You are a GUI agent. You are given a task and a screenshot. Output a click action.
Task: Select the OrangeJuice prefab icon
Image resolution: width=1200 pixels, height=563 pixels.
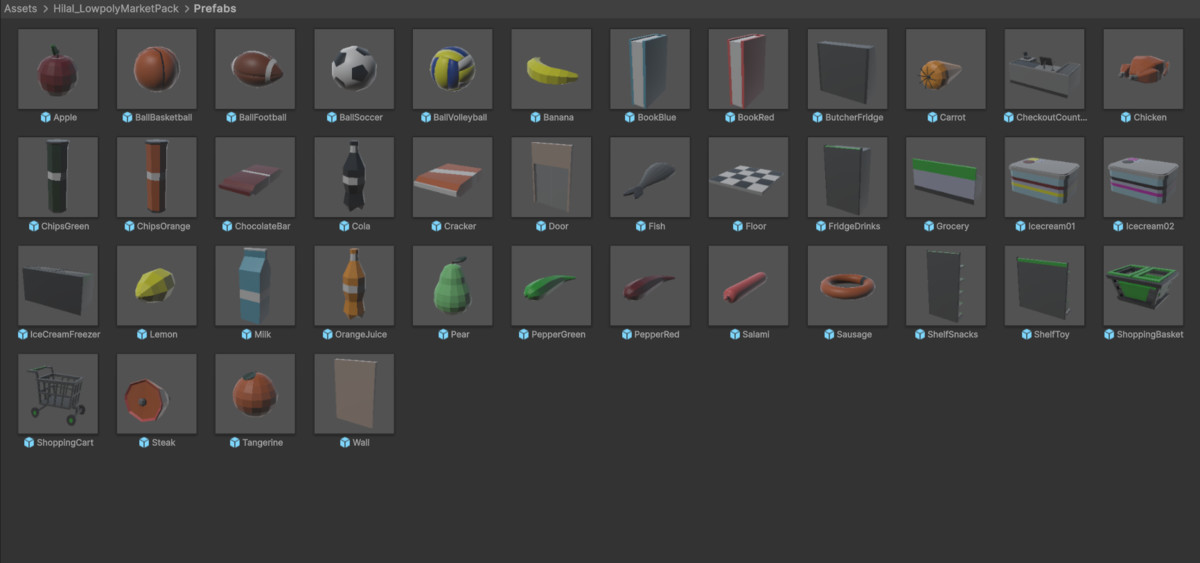[354, 286]
